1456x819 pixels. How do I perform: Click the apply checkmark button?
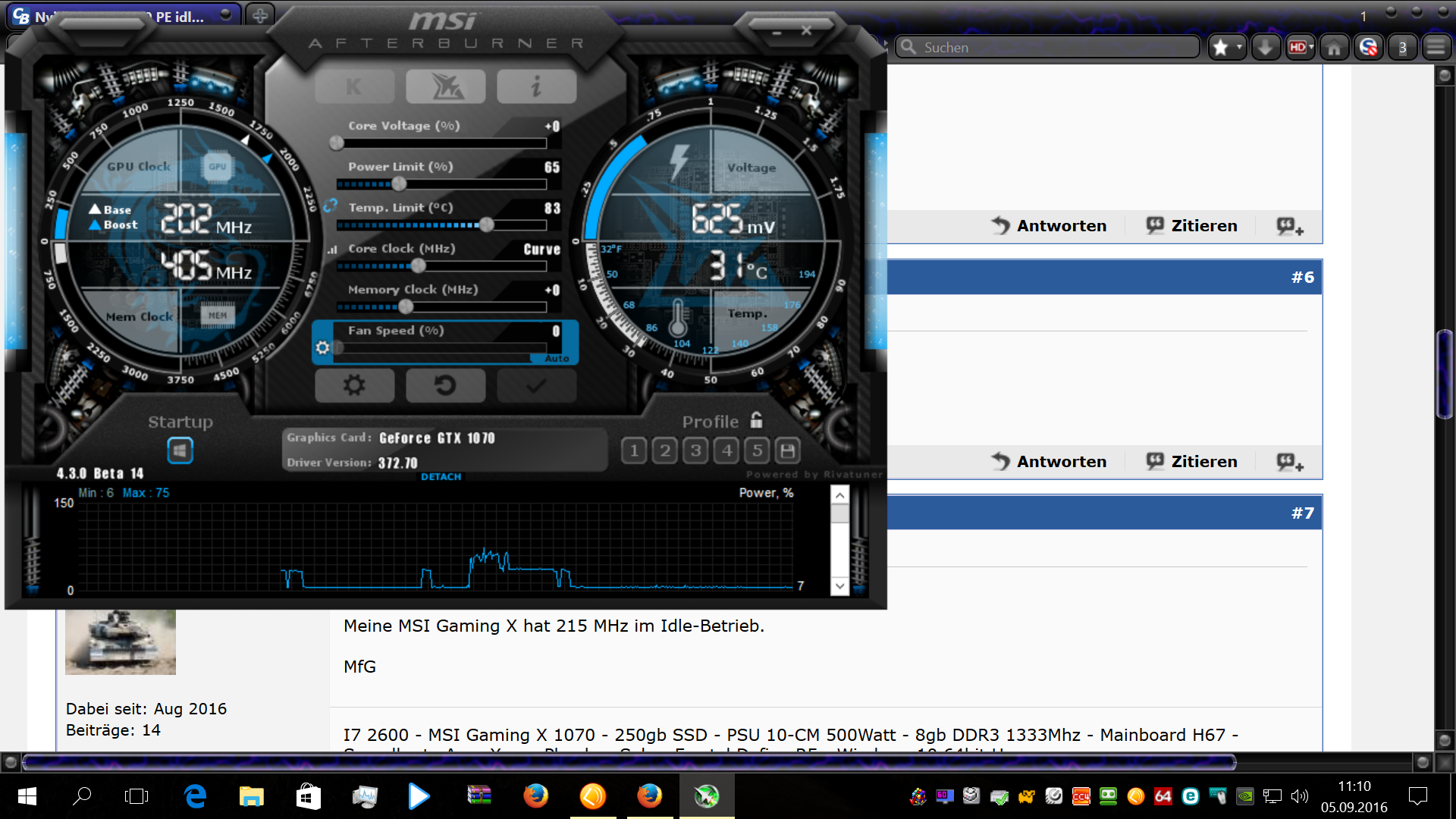(x=536, y=386)
